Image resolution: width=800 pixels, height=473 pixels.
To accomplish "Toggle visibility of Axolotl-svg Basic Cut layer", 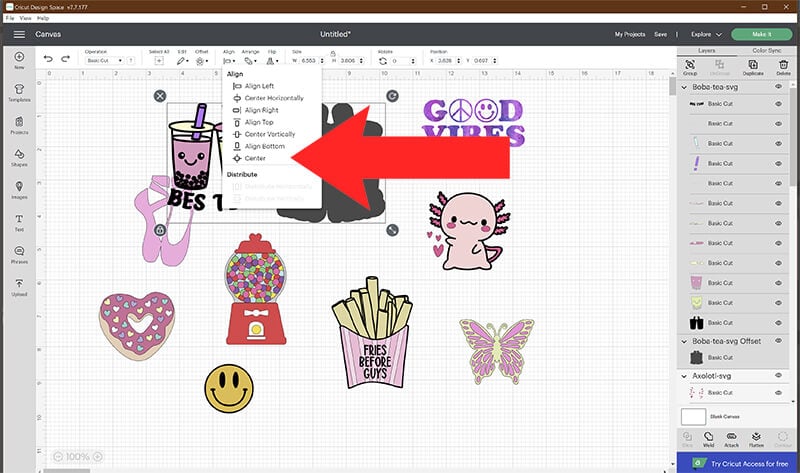I will pos(778,392).
